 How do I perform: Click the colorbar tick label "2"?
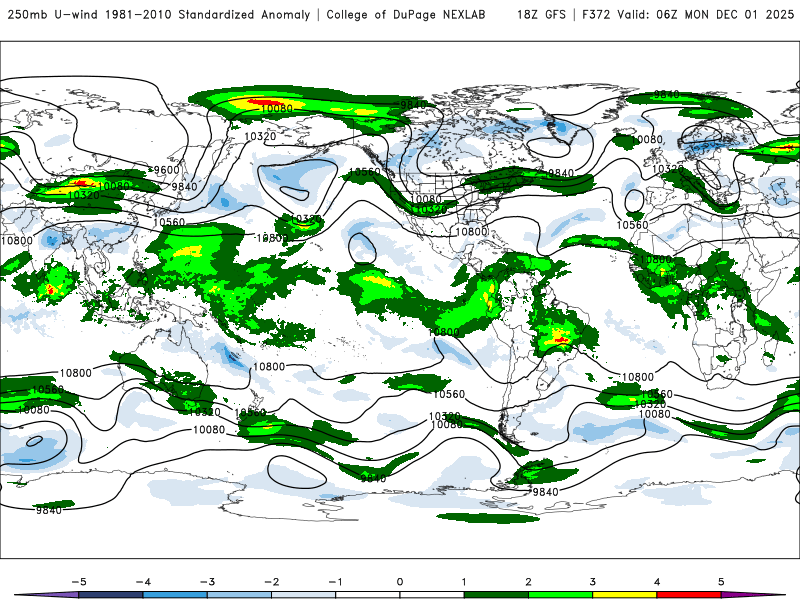click(x=528, y=582)
